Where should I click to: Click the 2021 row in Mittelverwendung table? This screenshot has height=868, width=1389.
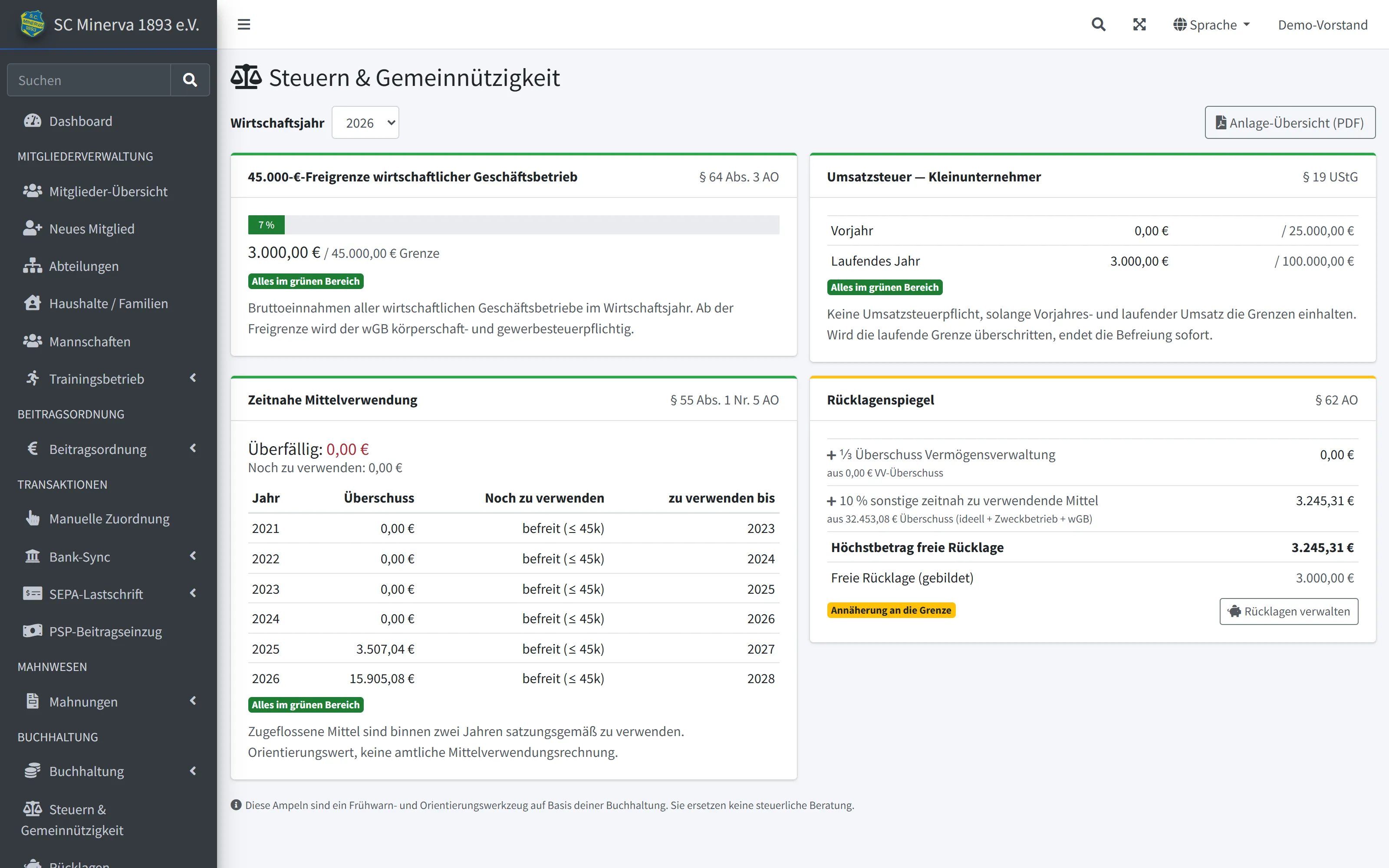coord(513,528)
